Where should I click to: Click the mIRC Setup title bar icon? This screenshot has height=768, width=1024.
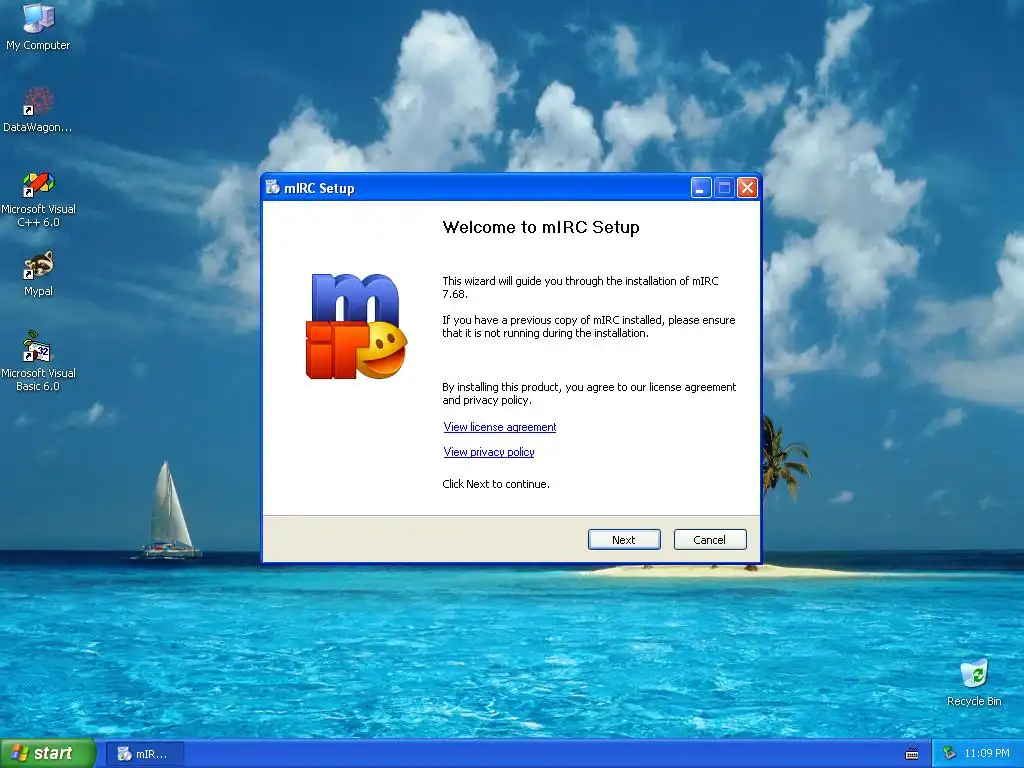point(272,187)
